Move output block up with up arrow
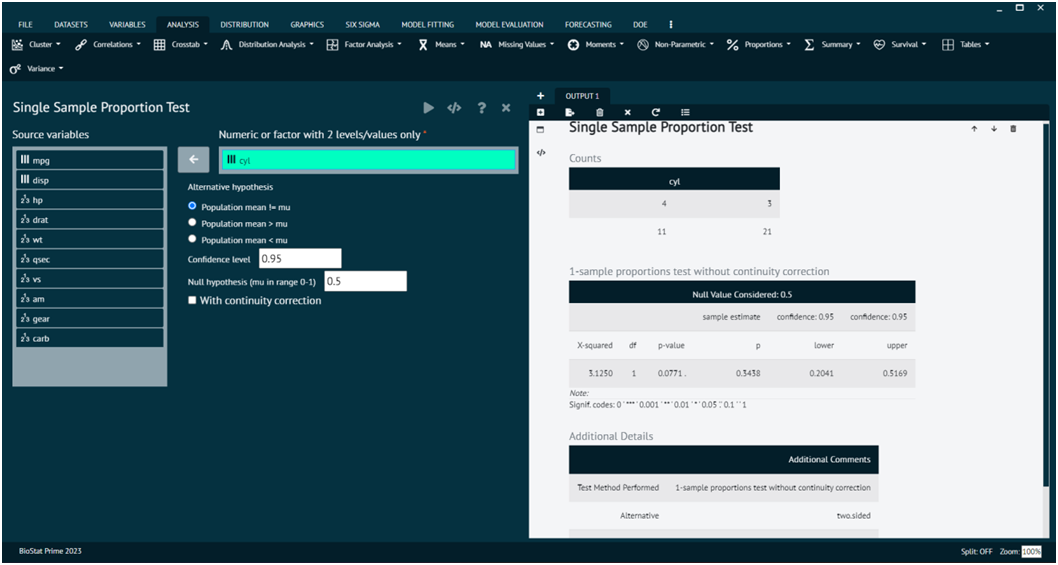Image resolution: width=1058 pixels, height=565 pixels. (974, 129)
